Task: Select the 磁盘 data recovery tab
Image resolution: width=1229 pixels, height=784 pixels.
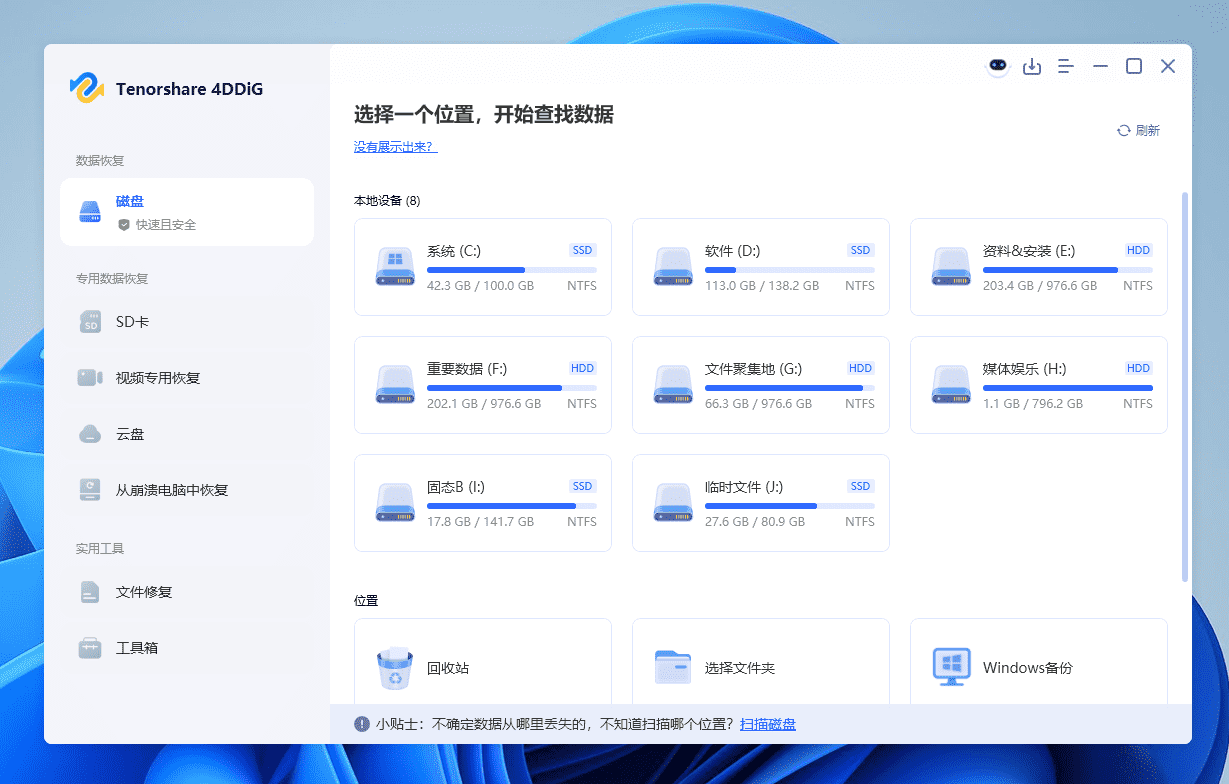Action: coord(186,211)
